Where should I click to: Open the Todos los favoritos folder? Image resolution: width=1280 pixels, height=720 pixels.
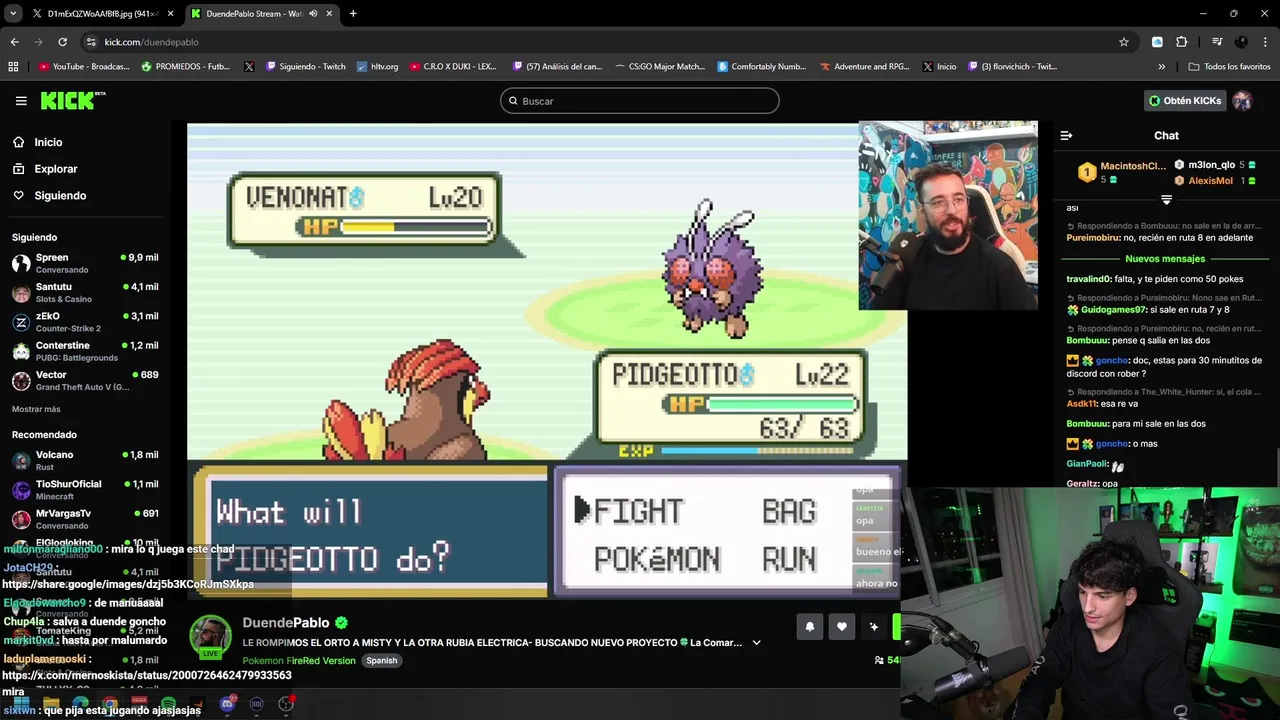tap(1229, 66)
